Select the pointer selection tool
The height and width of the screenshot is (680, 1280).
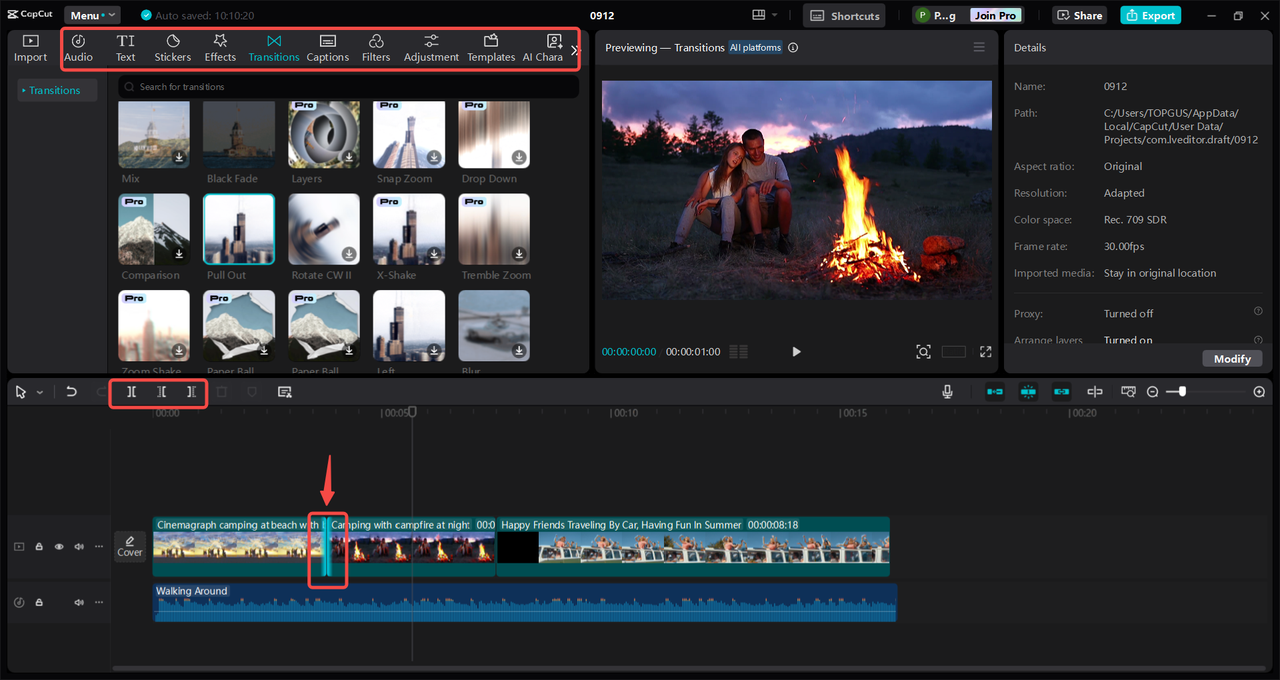(x=21, y=392)
